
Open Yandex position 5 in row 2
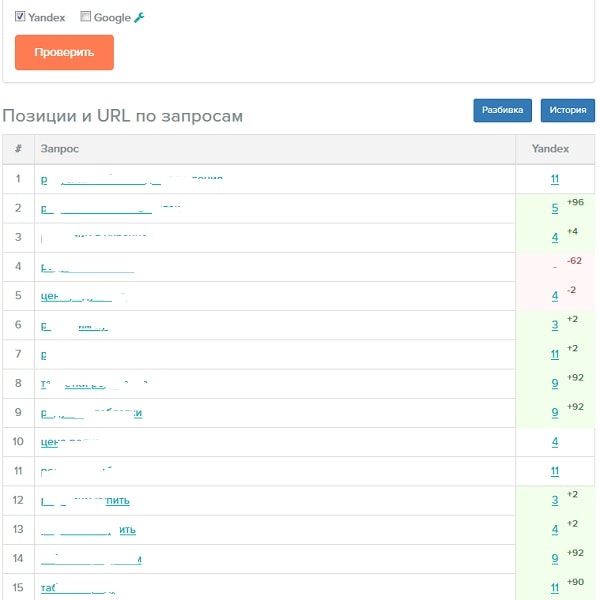coord(554,209)
